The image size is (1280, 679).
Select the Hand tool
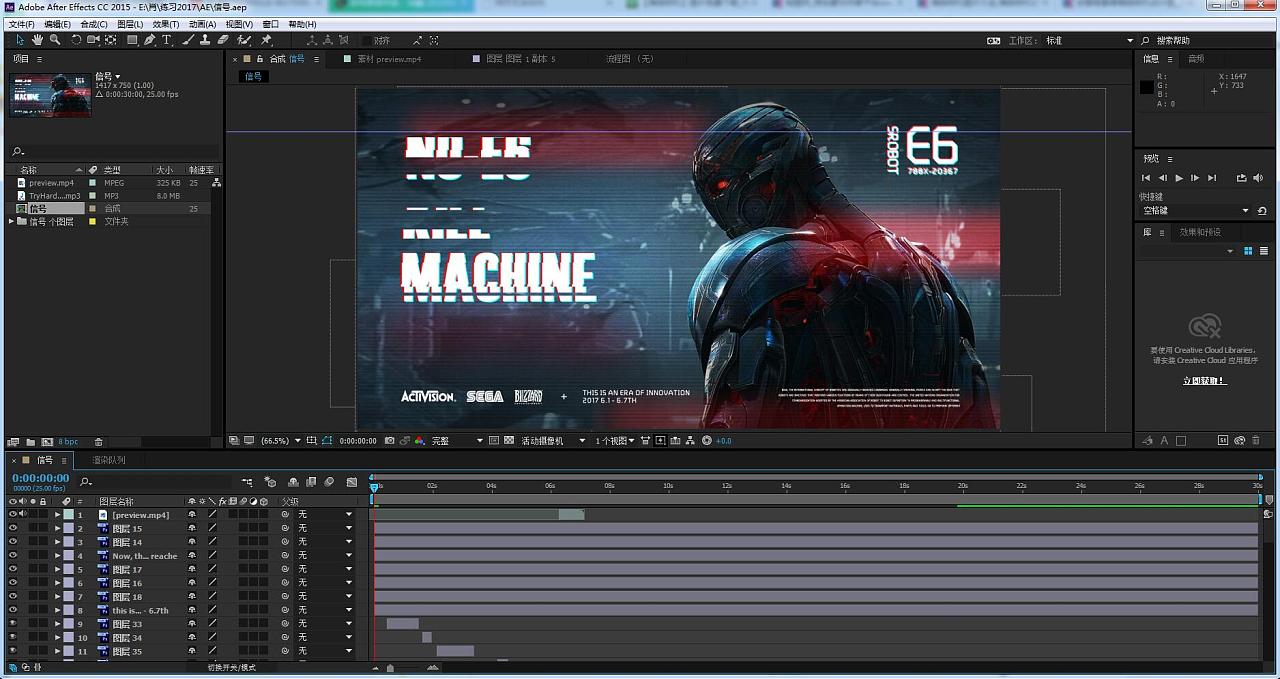click(37, 40)
